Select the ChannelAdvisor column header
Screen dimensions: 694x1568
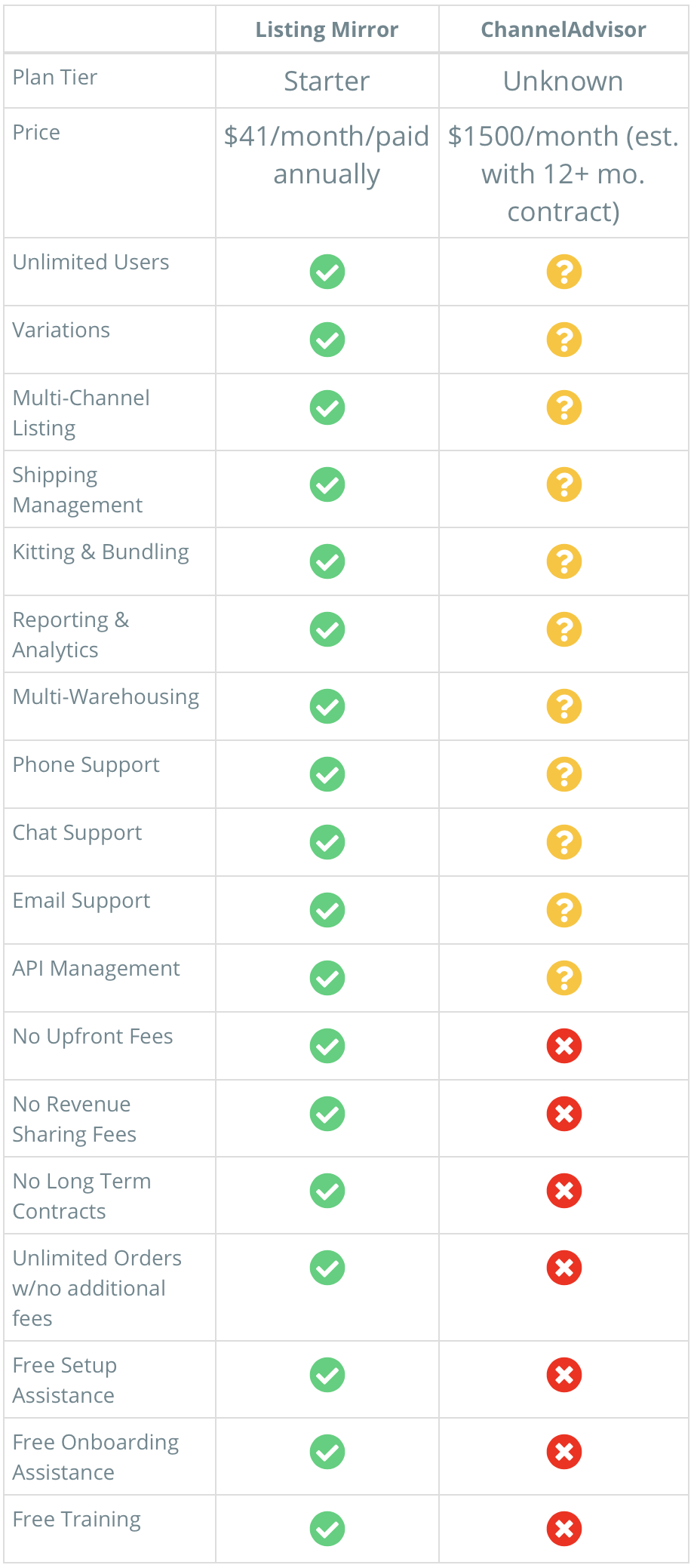563,29
